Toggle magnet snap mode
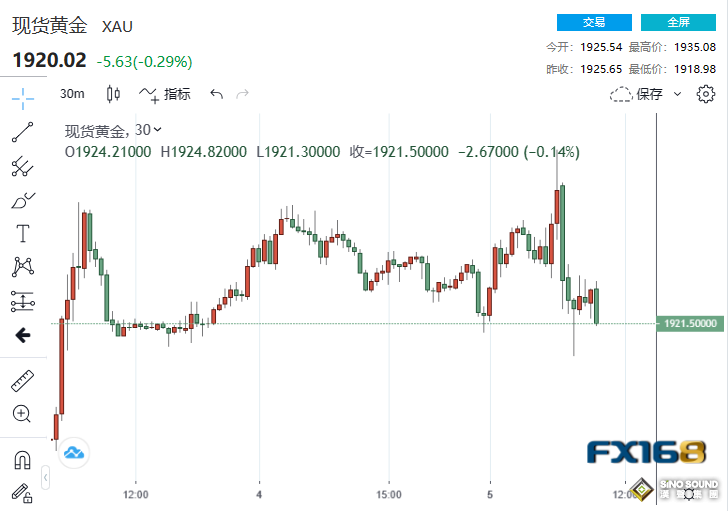 pos(22,460)
